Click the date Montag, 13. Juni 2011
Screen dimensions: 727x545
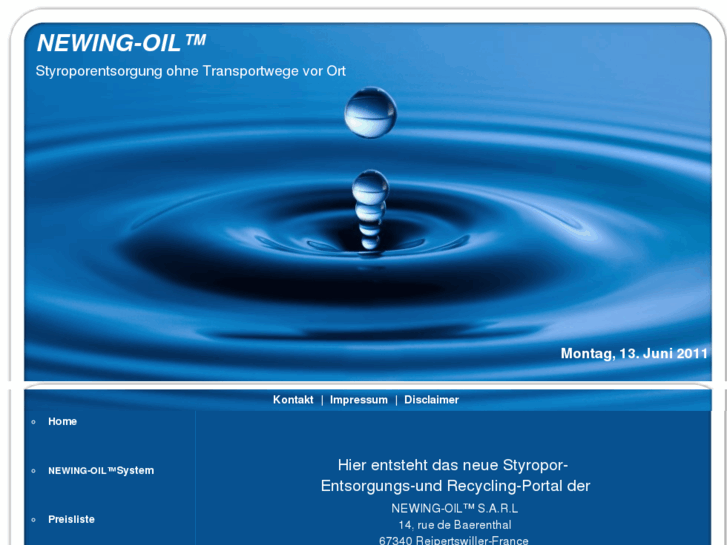[634, 353]
